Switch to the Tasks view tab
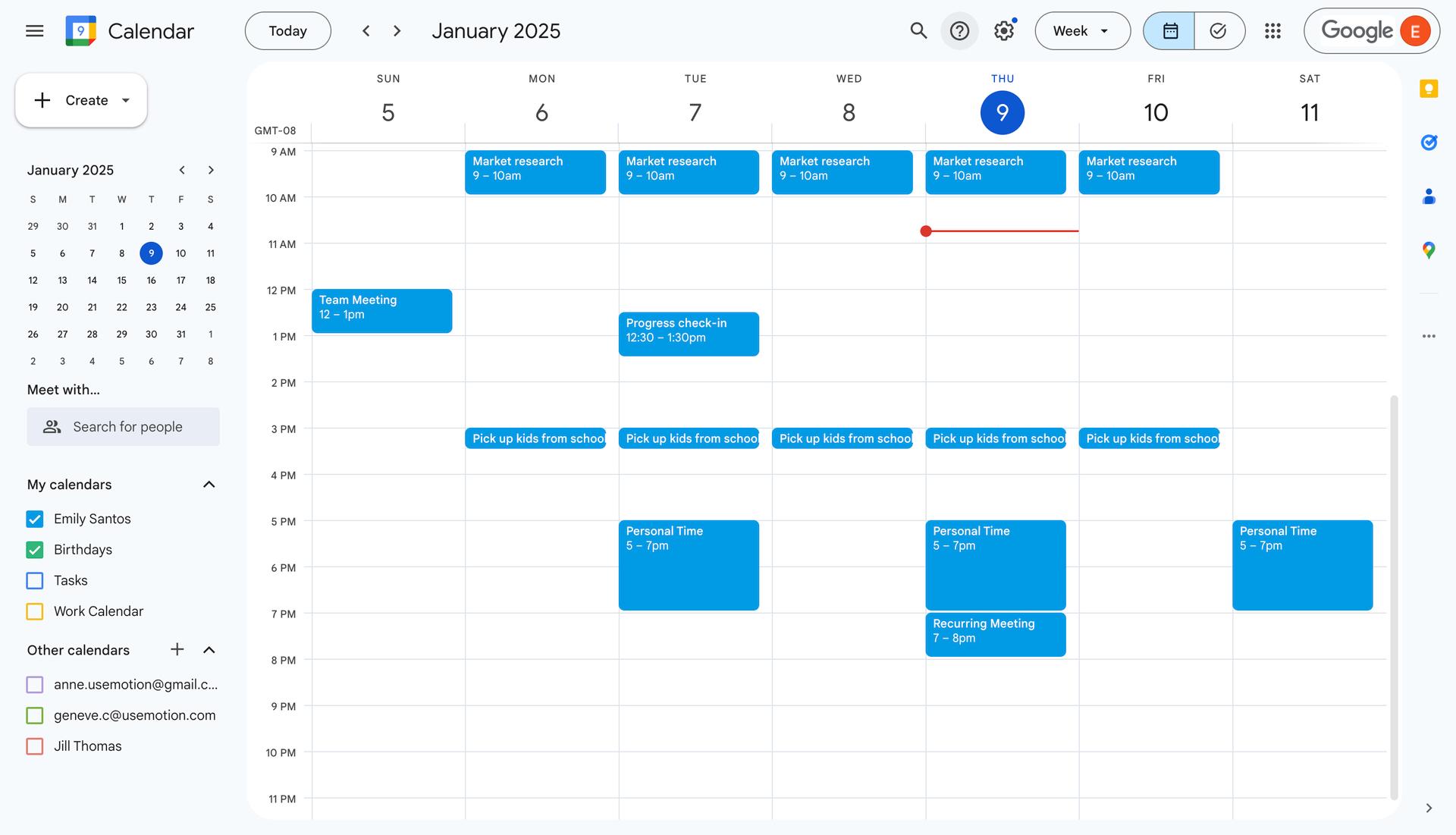Screen dimensions: 1456x835 click(x=1218, y=30)
